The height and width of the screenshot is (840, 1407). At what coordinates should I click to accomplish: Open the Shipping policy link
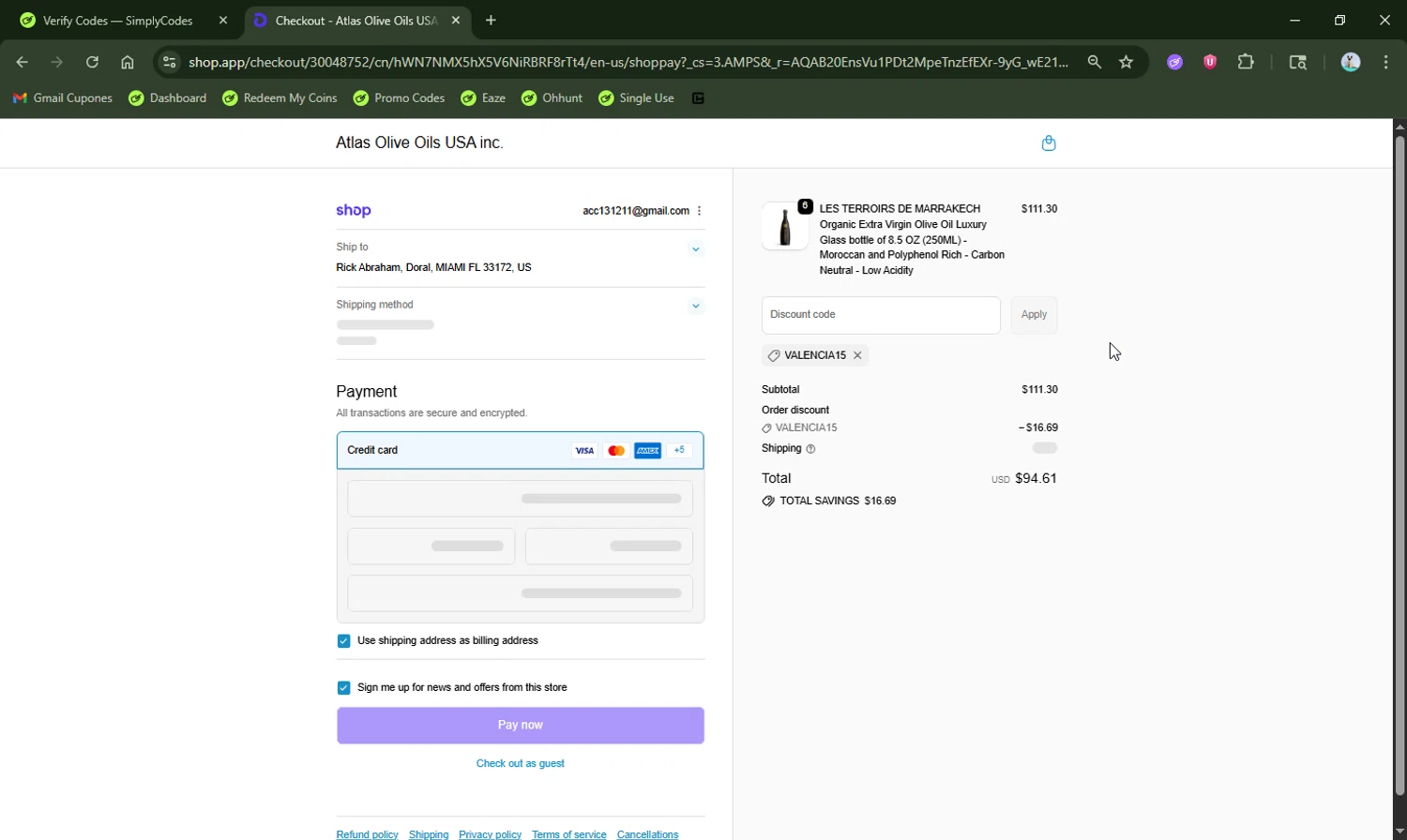tap(429, 834)
